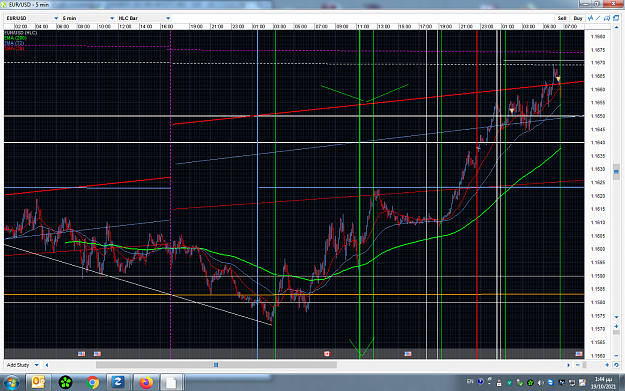Open the Add Study dropdown arrow
Screen dimensions: 625x391
(36, 365)
